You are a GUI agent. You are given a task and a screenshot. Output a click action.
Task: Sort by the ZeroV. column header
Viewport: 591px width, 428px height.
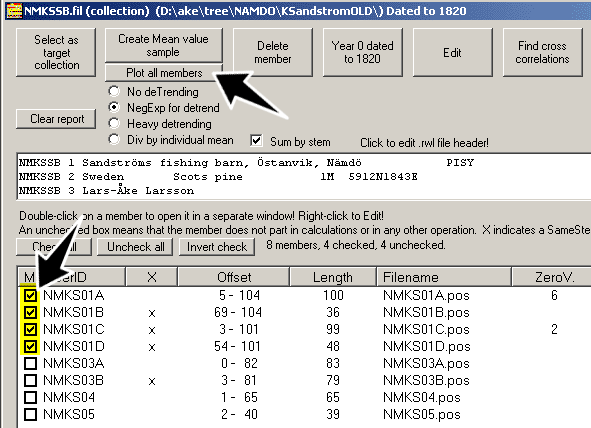click(x=551, y=277)
